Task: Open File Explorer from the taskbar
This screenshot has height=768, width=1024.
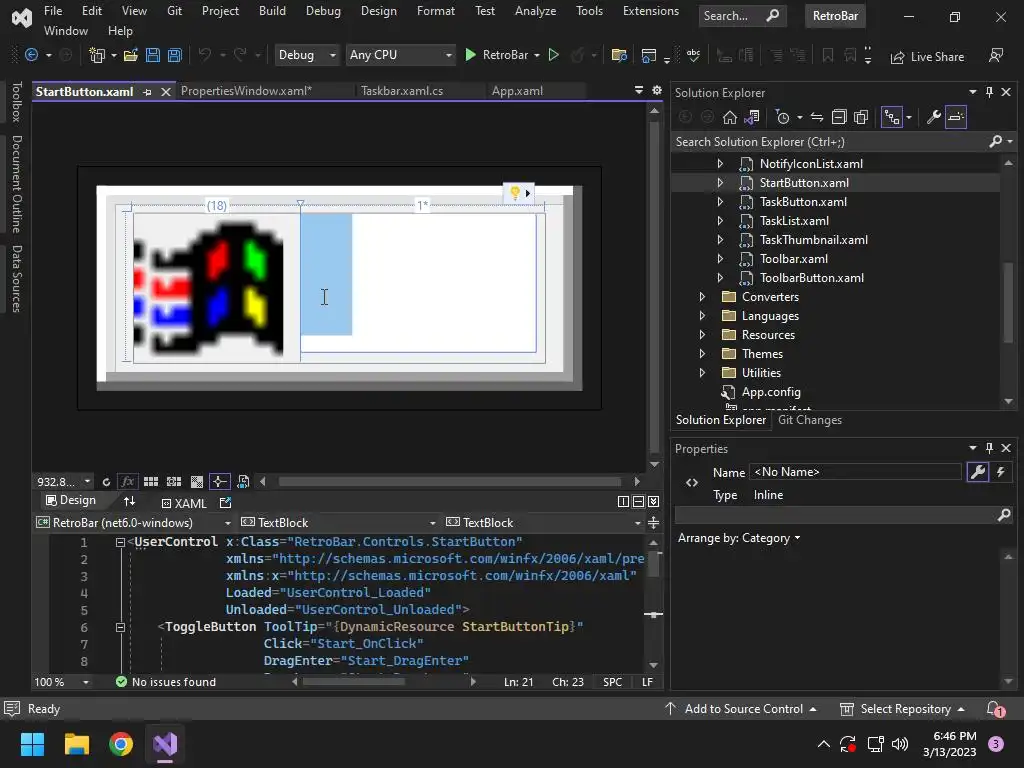Action: tap(76, 744)
